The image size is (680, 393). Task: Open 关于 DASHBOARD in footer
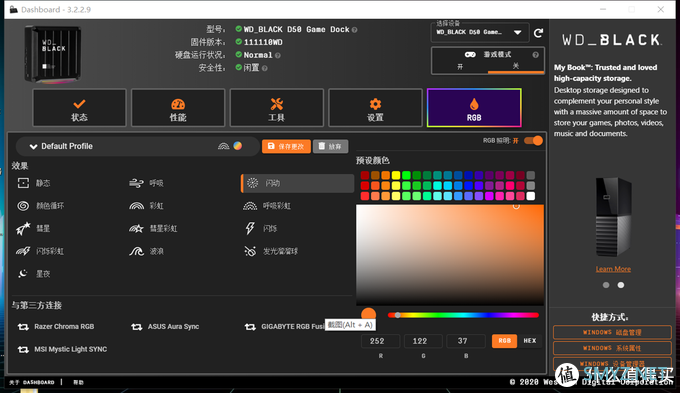pyautogui.click(x=32, y=383)
